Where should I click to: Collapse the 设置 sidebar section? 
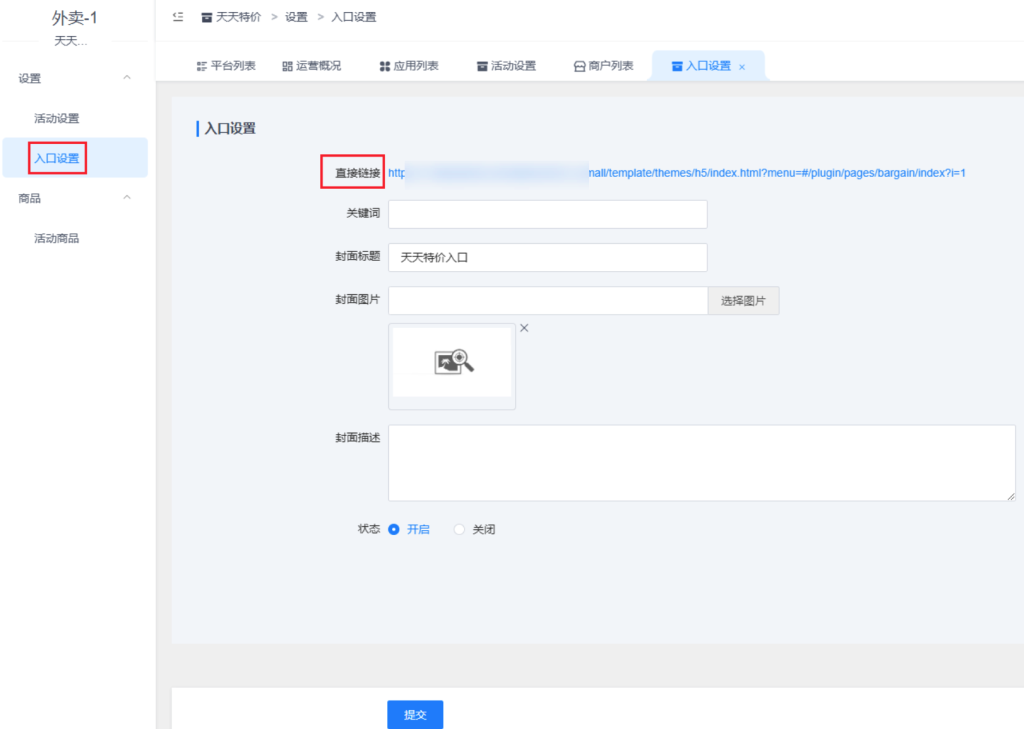126,78
